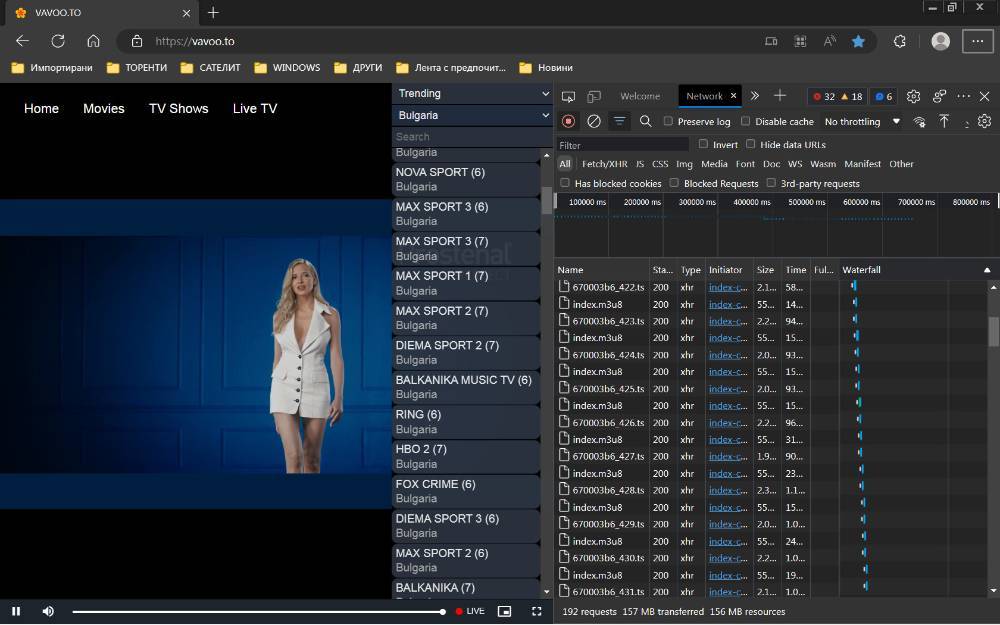Clear the network log

click(594, 121)
